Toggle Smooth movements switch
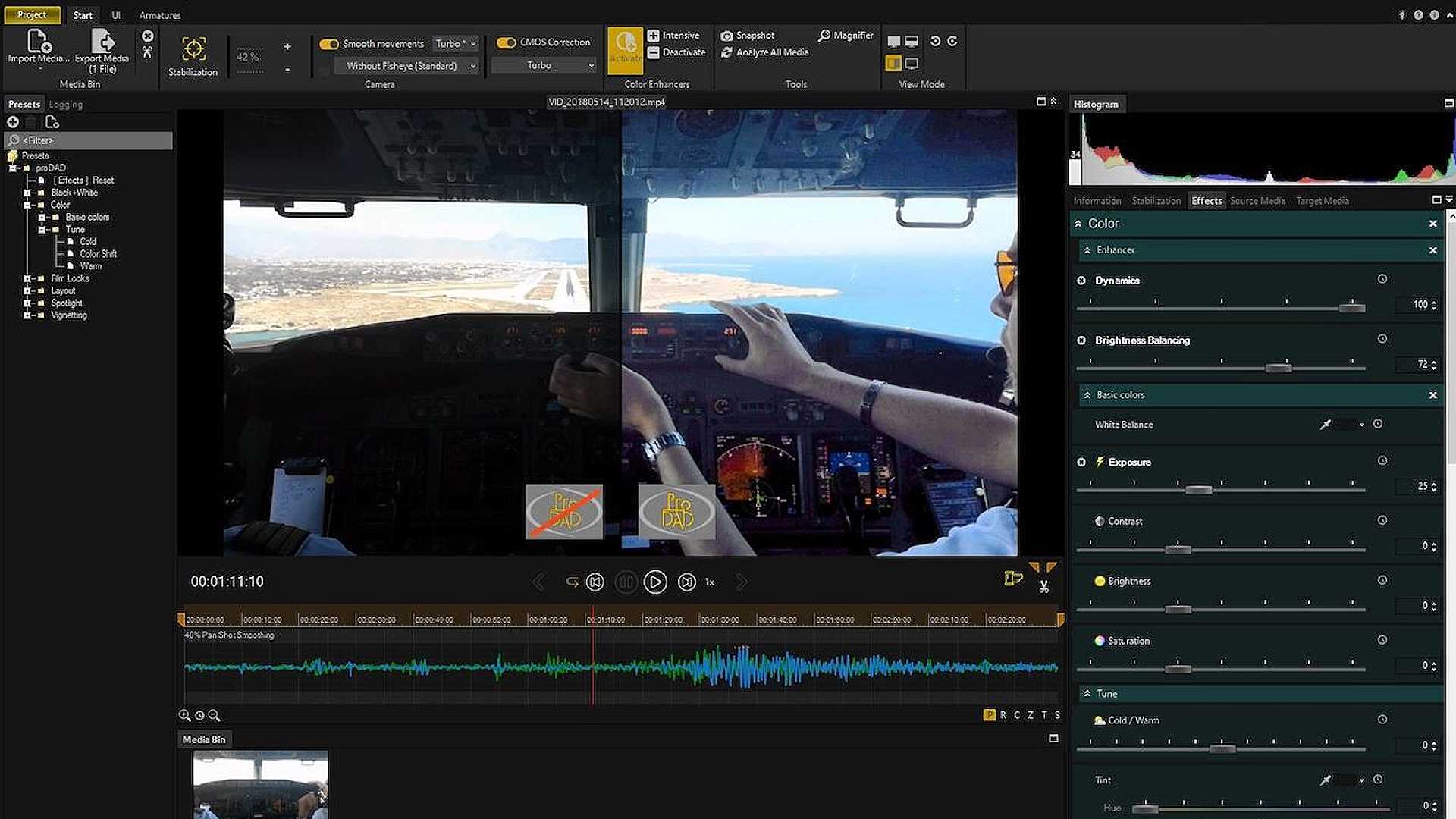 point(328,44)
